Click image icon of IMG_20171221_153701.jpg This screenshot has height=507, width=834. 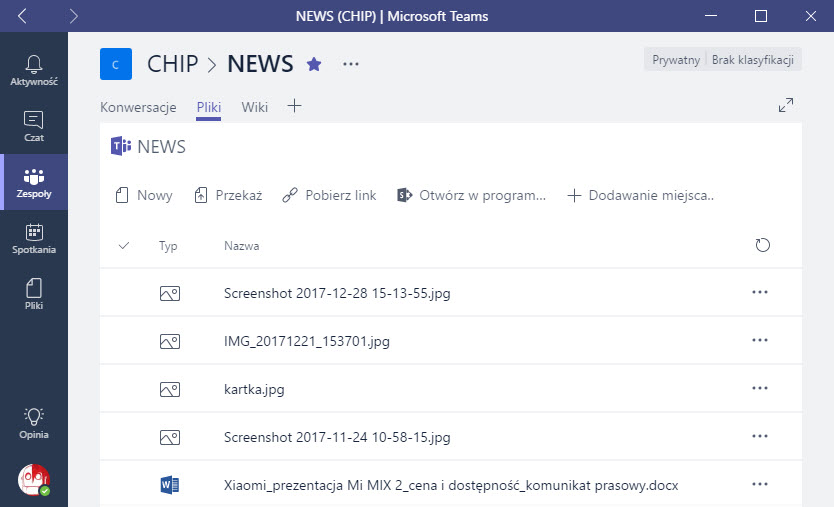(x=170, y=341)
